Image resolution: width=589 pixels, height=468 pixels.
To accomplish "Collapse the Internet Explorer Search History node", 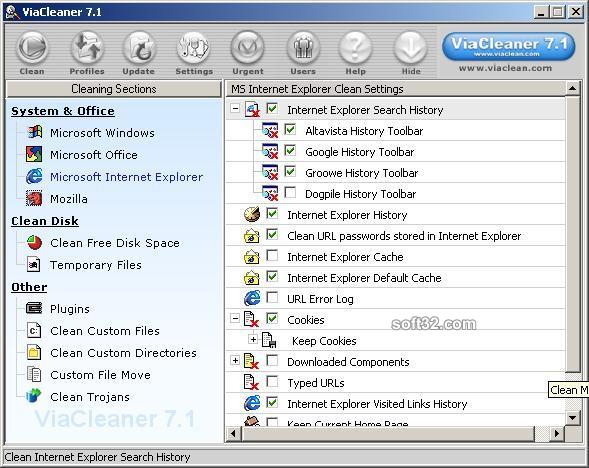I will 235,109.
